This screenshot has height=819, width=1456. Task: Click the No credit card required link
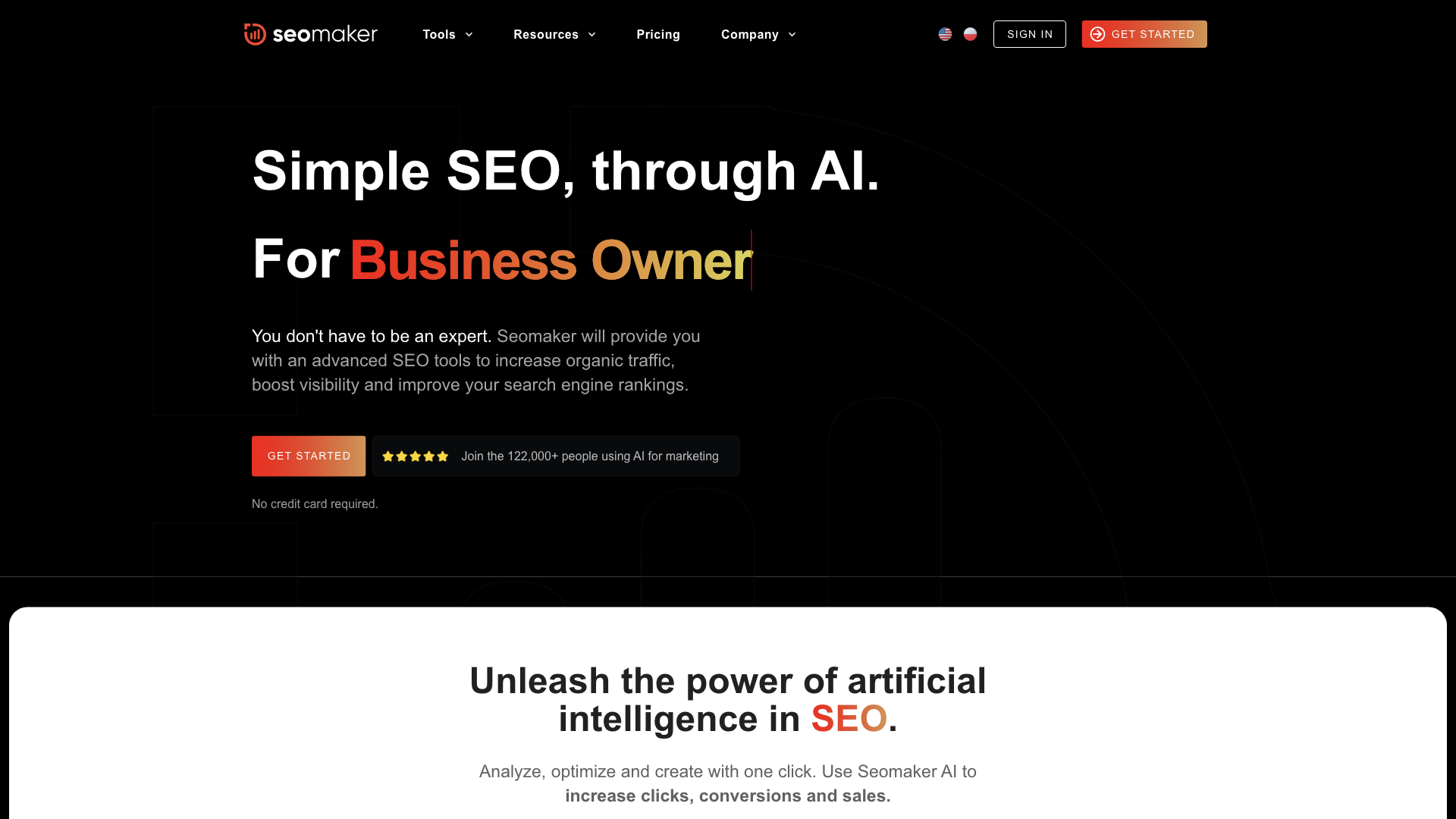coord(315,504)
